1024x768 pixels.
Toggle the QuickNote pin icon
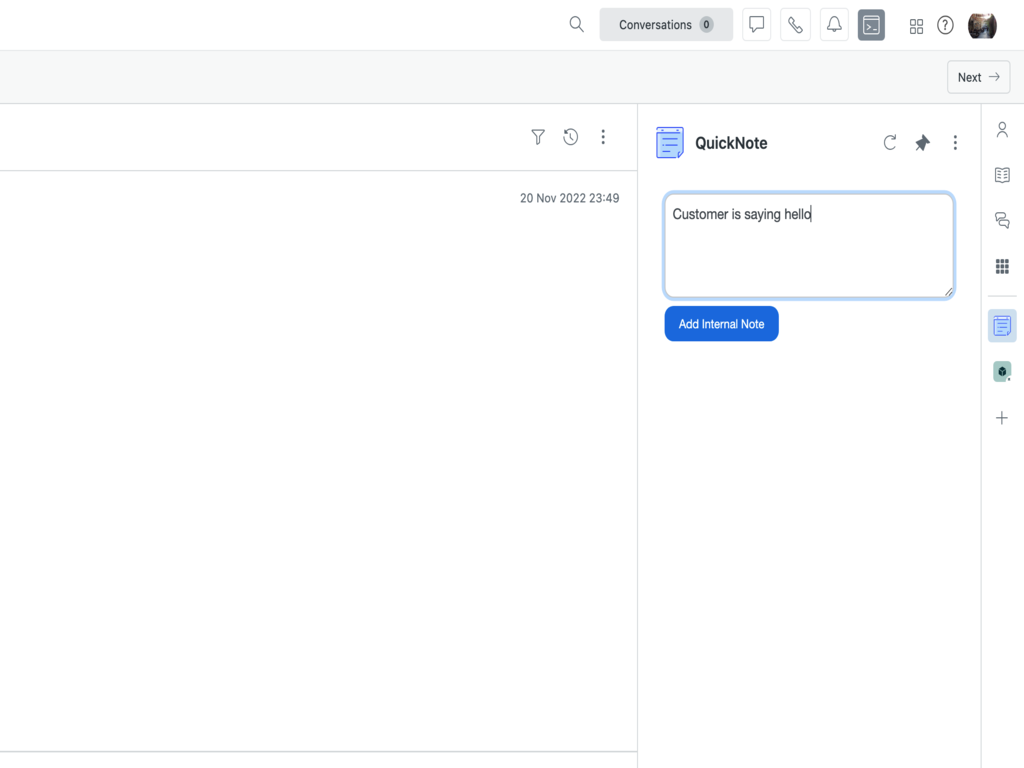(922, 143)
